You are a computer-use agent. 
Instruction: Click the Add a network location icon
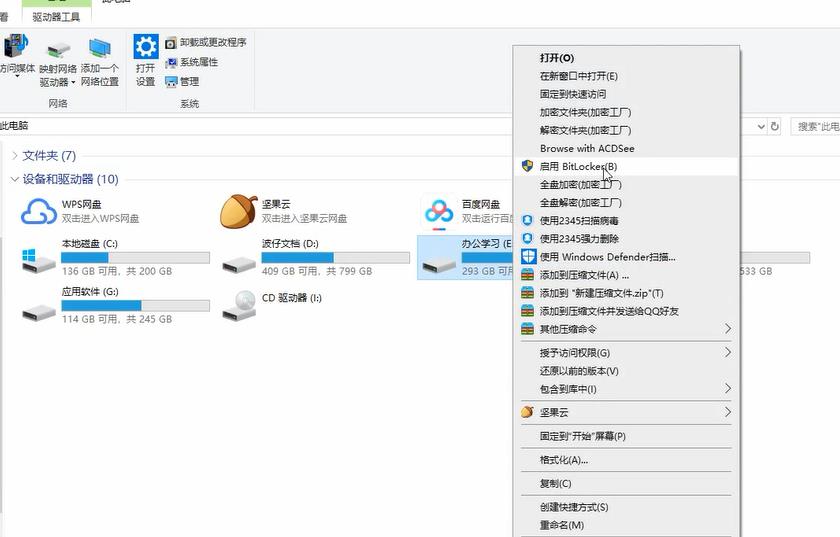coord(100,48)
